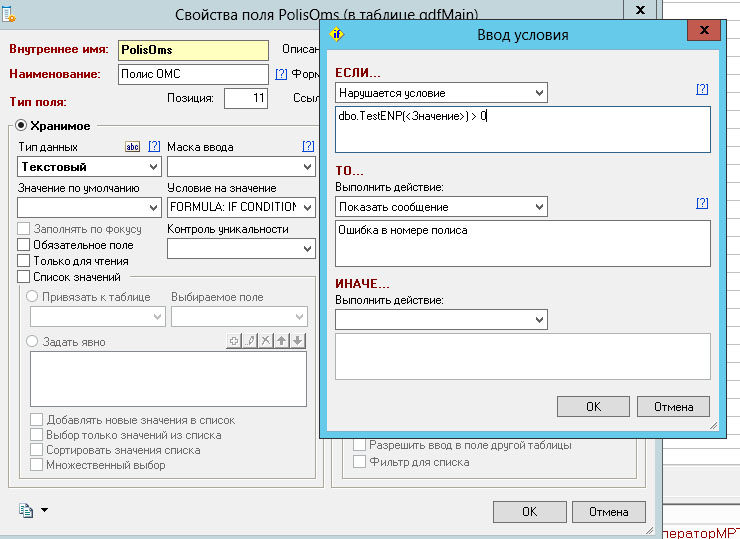Open help [?] in the ЕСЛИ section
Image resolution: width=740 pixels, height=539 pixels.
[702, 89]
